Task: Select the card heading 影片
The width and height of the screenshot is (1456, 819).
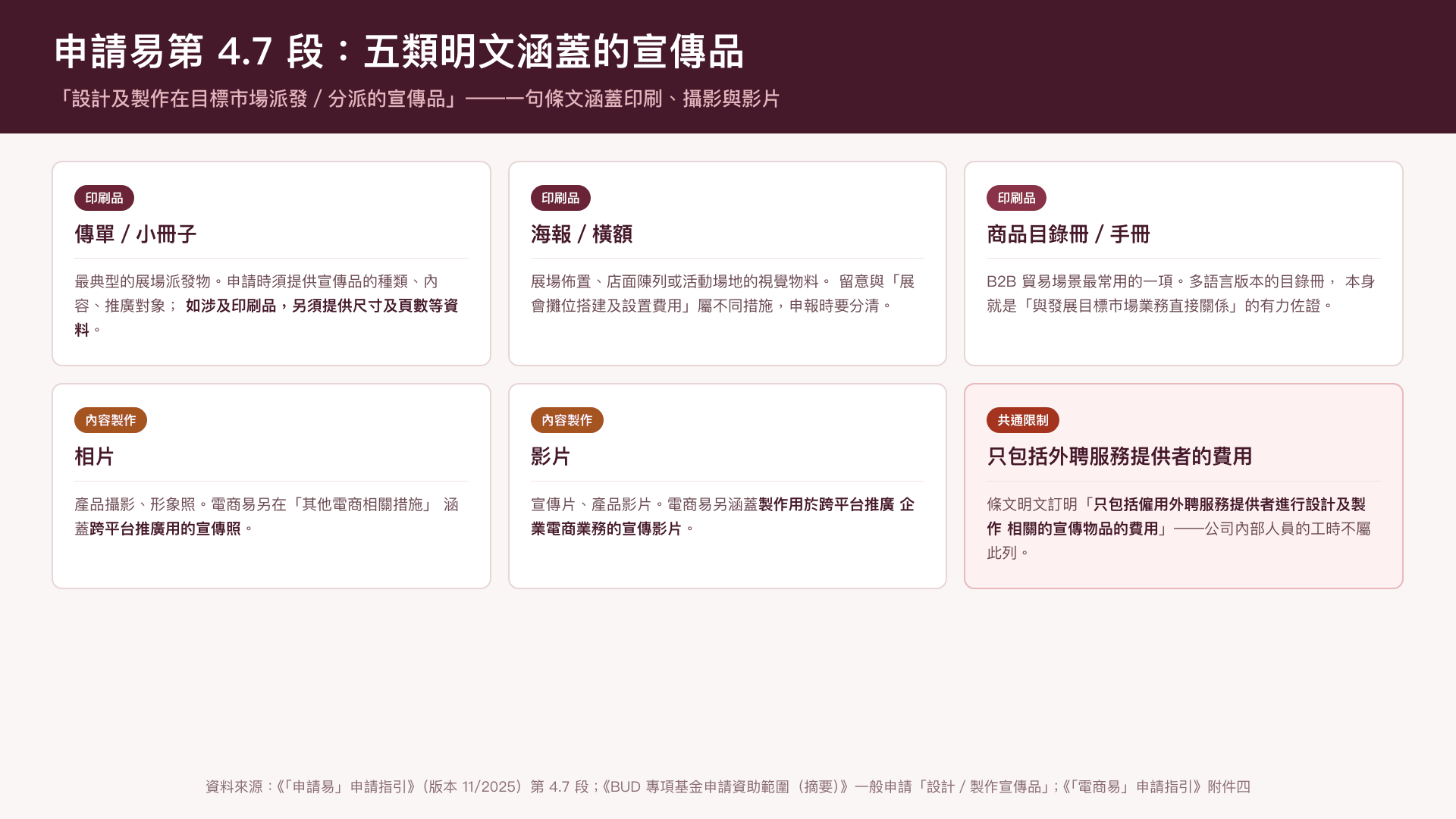Action: 551,457
